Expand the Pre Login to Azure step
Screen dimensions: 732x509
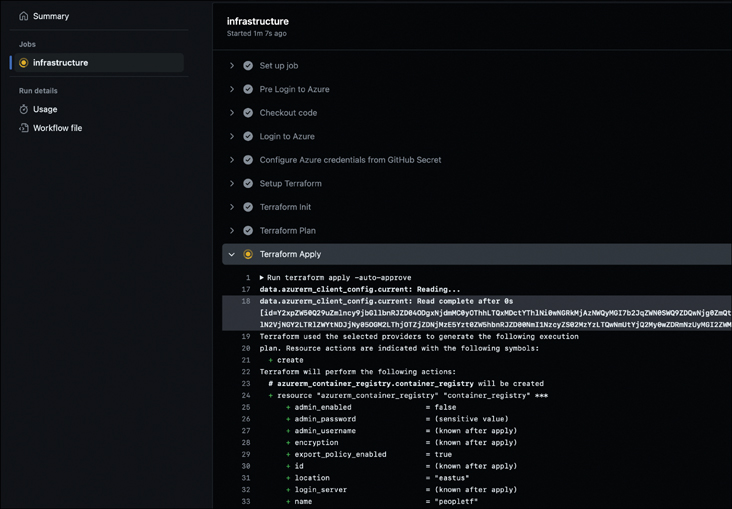232,89
